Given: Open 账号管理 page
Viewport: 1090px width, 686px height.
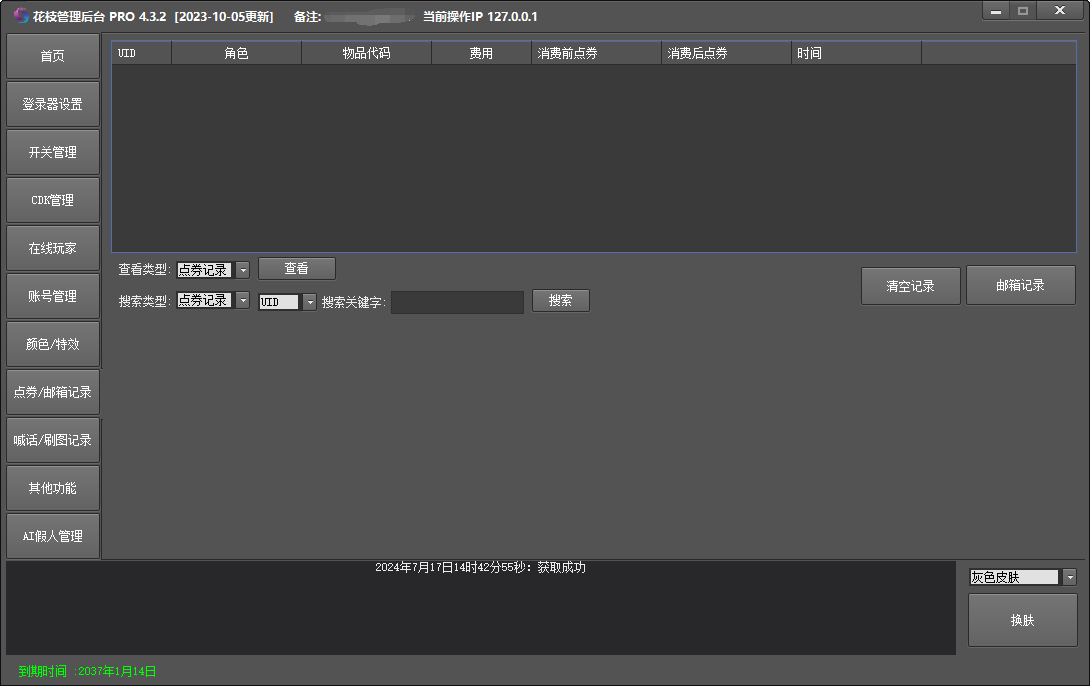Looking at the screenshot, I should [53, 296].
